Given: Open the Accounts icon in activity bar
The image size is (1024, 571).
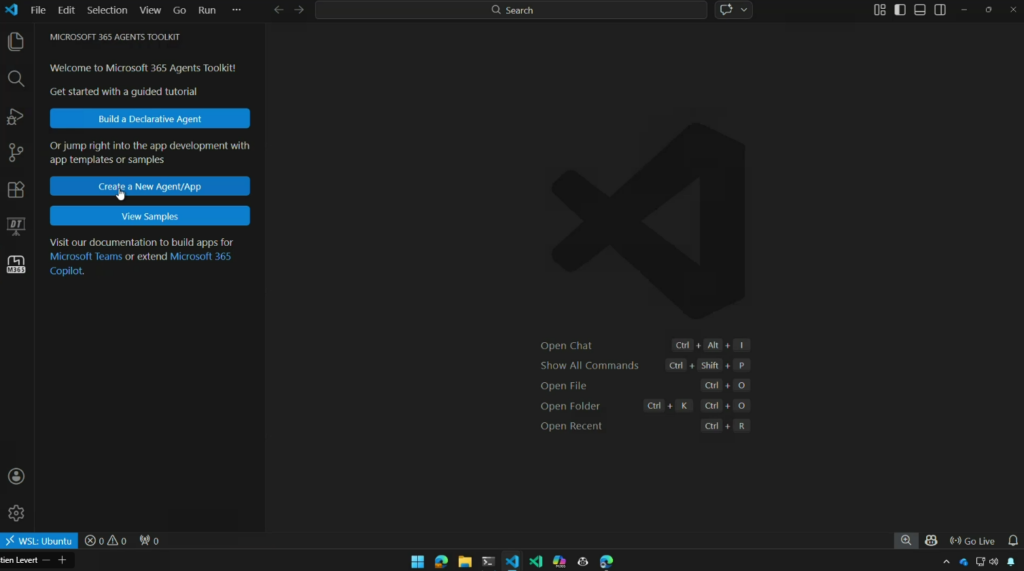Looking at the screenshot, I should click(x=16, y=476).
